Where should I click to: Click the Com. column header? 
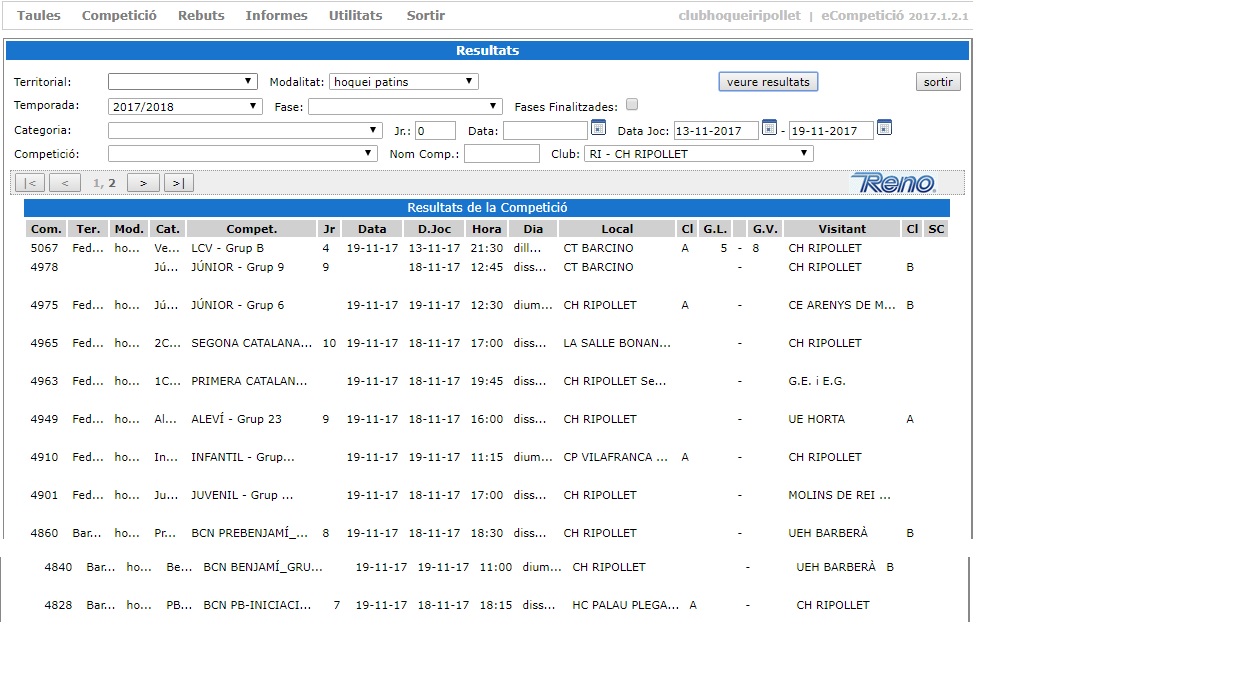tap(46, 229)
